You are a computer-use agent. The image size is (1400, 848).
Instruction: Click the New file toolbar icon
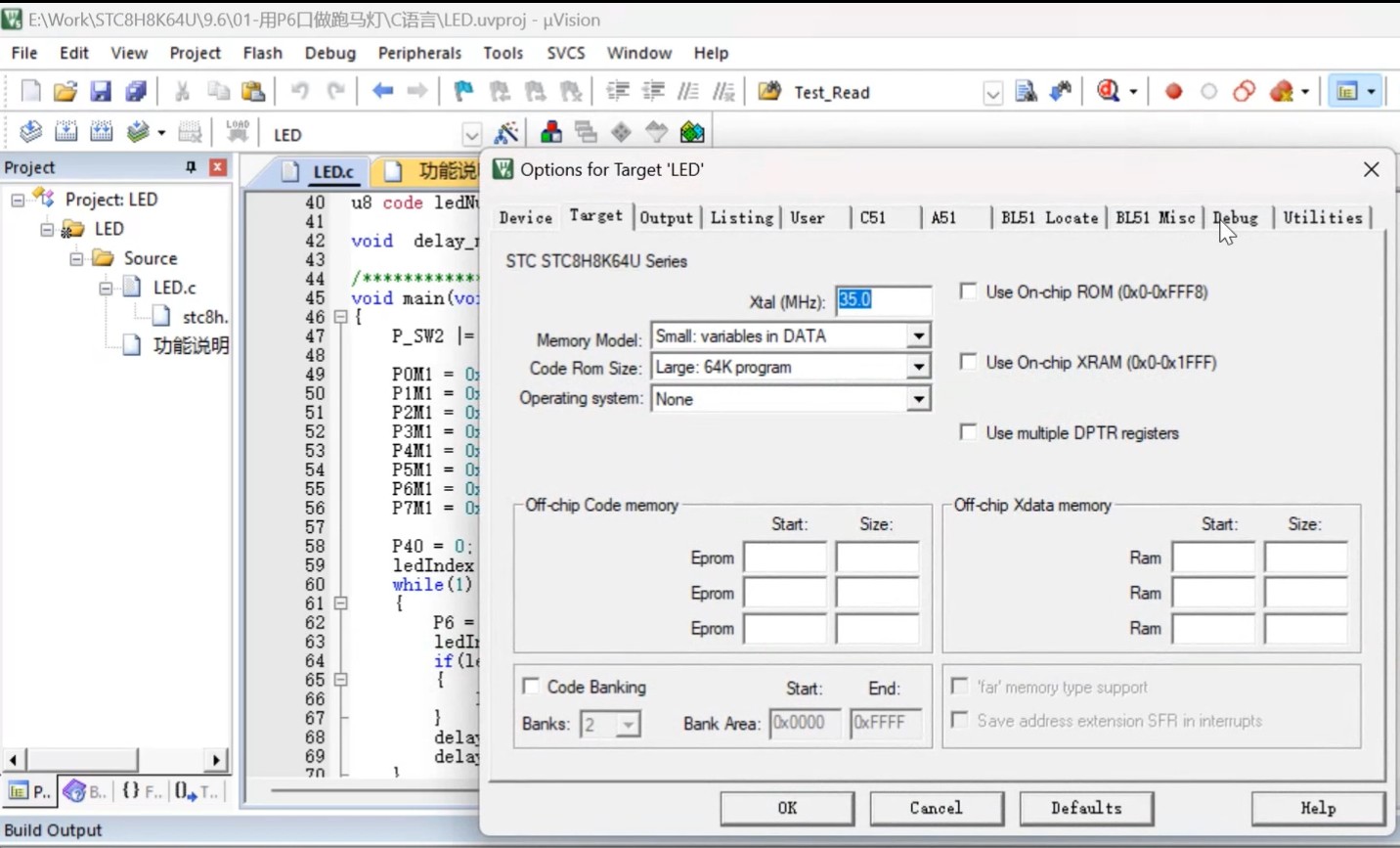point(30,91)
